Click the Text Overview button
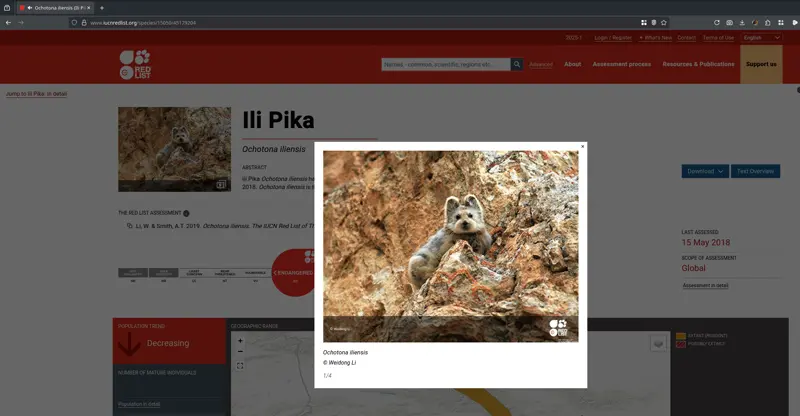 [755, 171]
